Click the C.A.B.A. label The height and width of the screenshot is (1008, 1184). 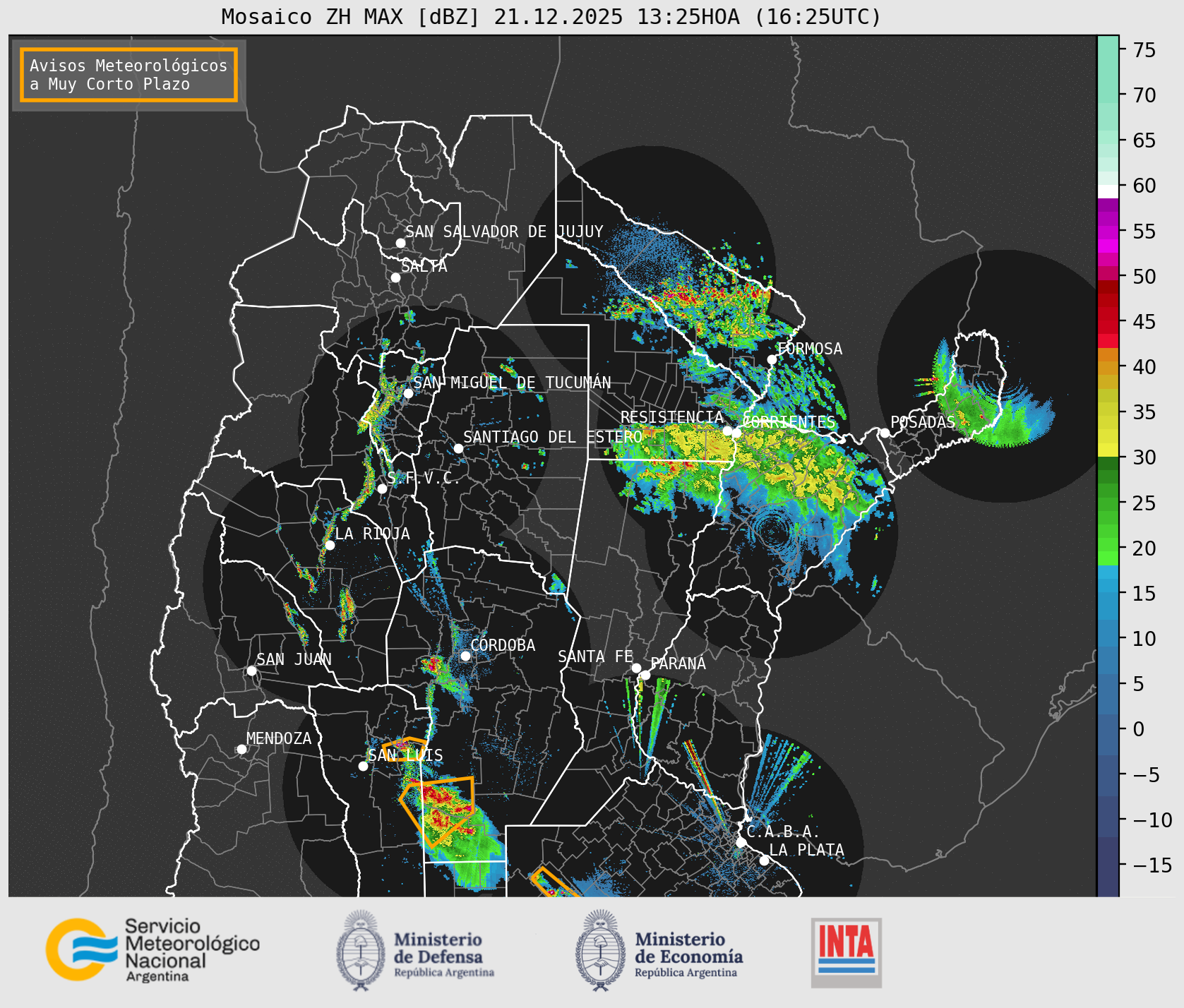(783, 832)
